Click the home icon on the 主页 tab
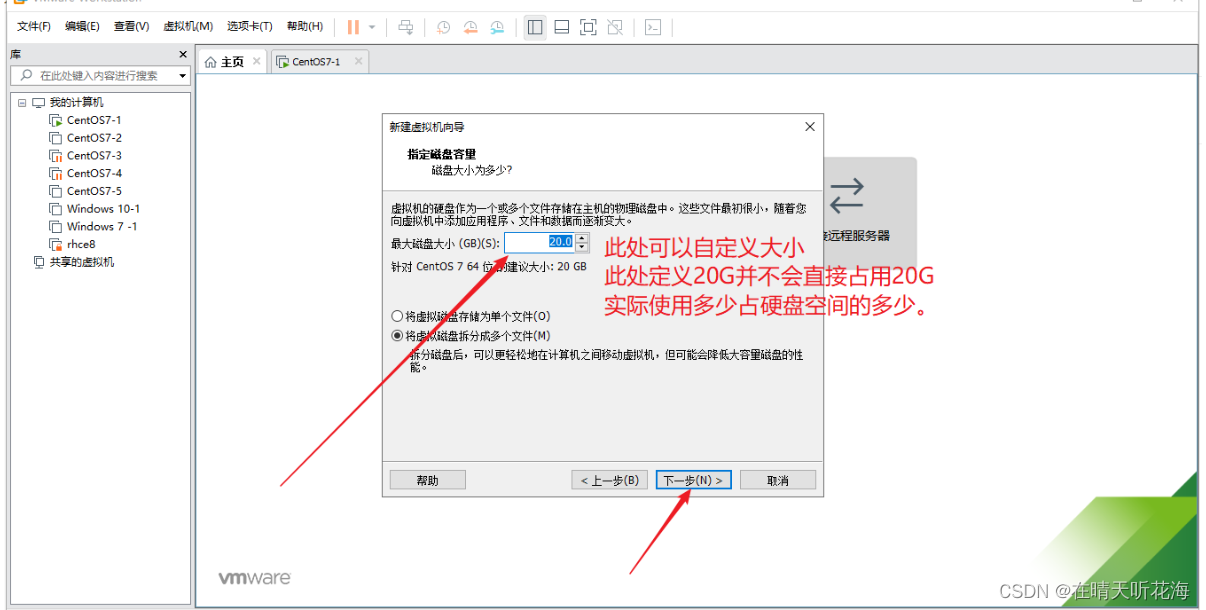The width and height of the screenshot is (1206, 610). pos(210,62)
